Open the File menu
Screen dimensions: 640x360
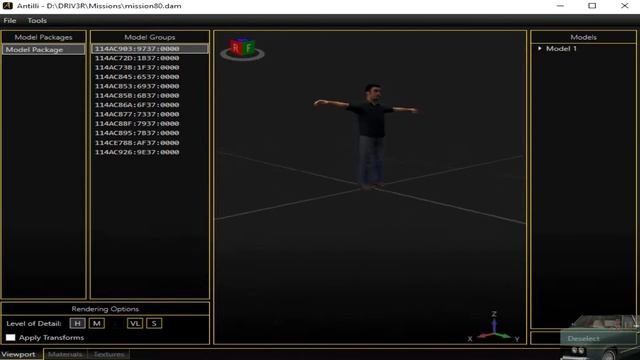coord(9,20)
